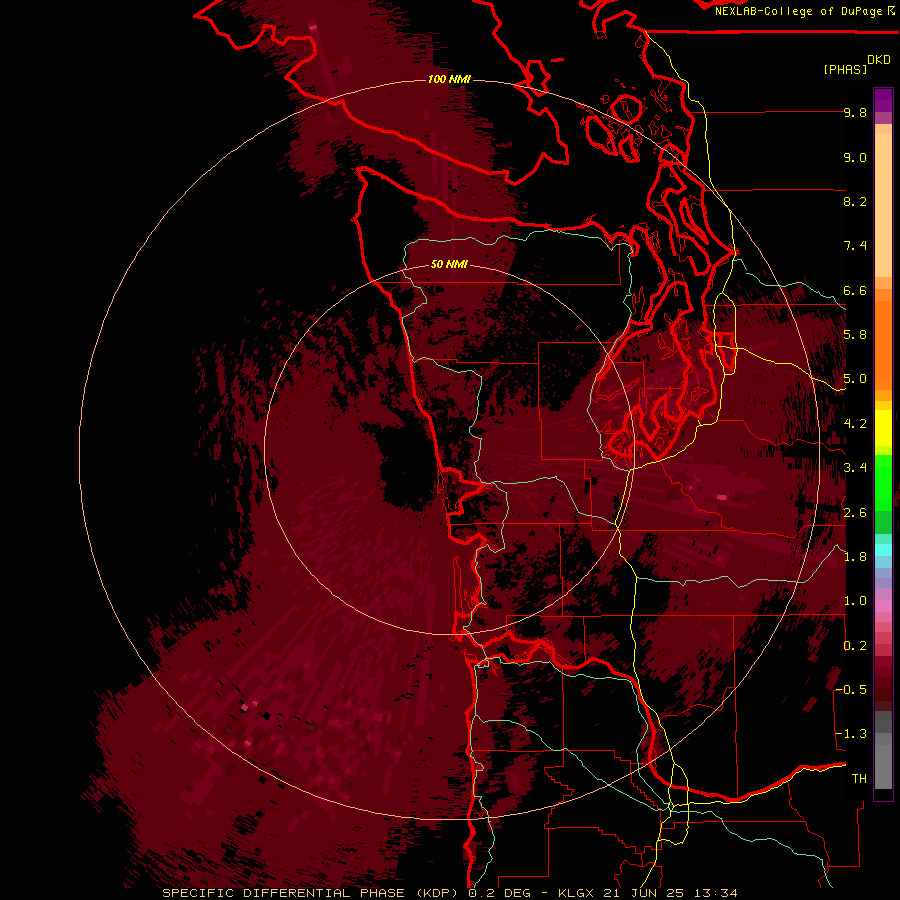Click the 5.8 color scale value
The image size is (900, 900).
pyautogui.click(x=855, y=335)
